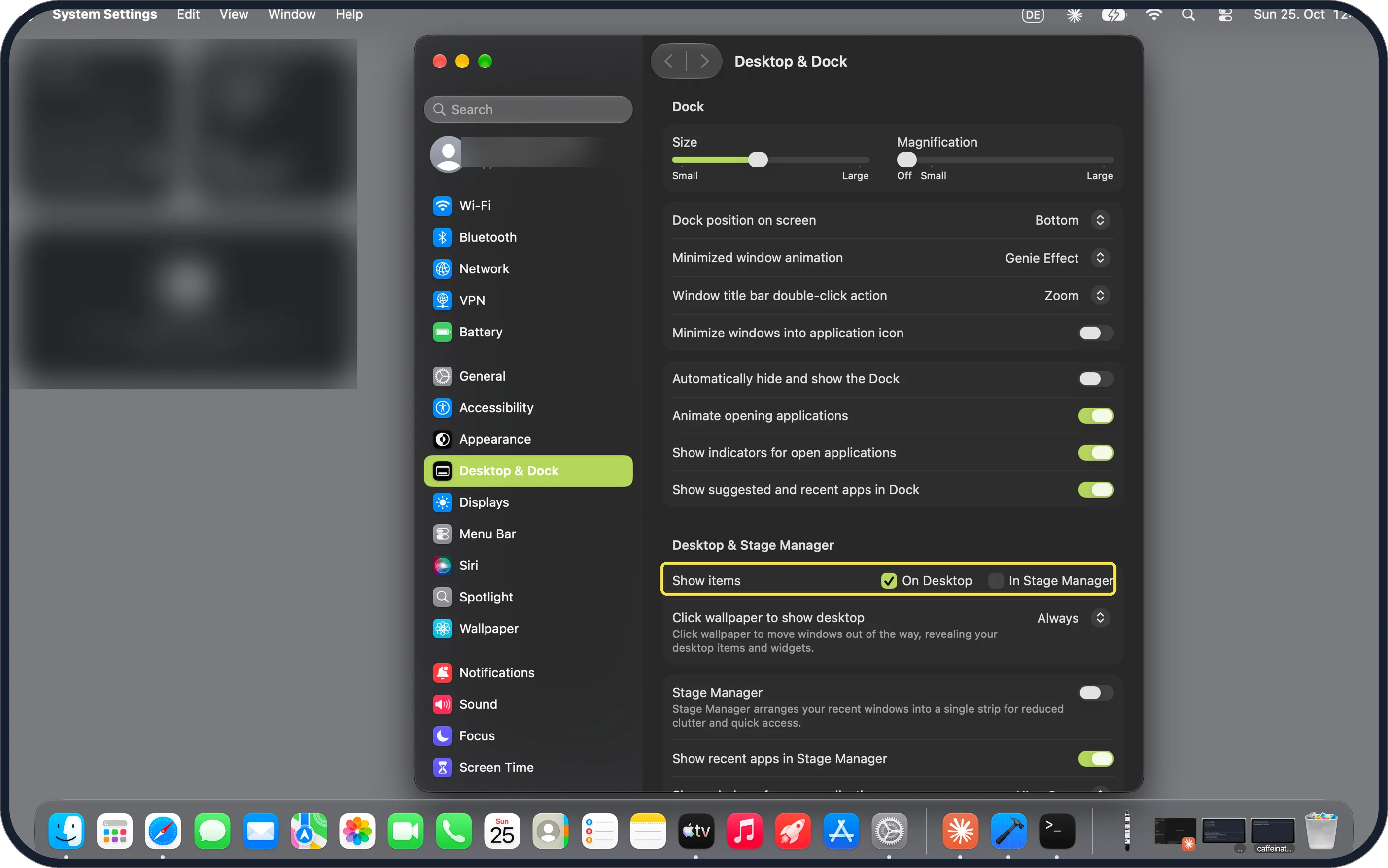Open Accessibility settings
Image resolution: width=1388 pixels, height=868 pixels.
pos(528,407)
